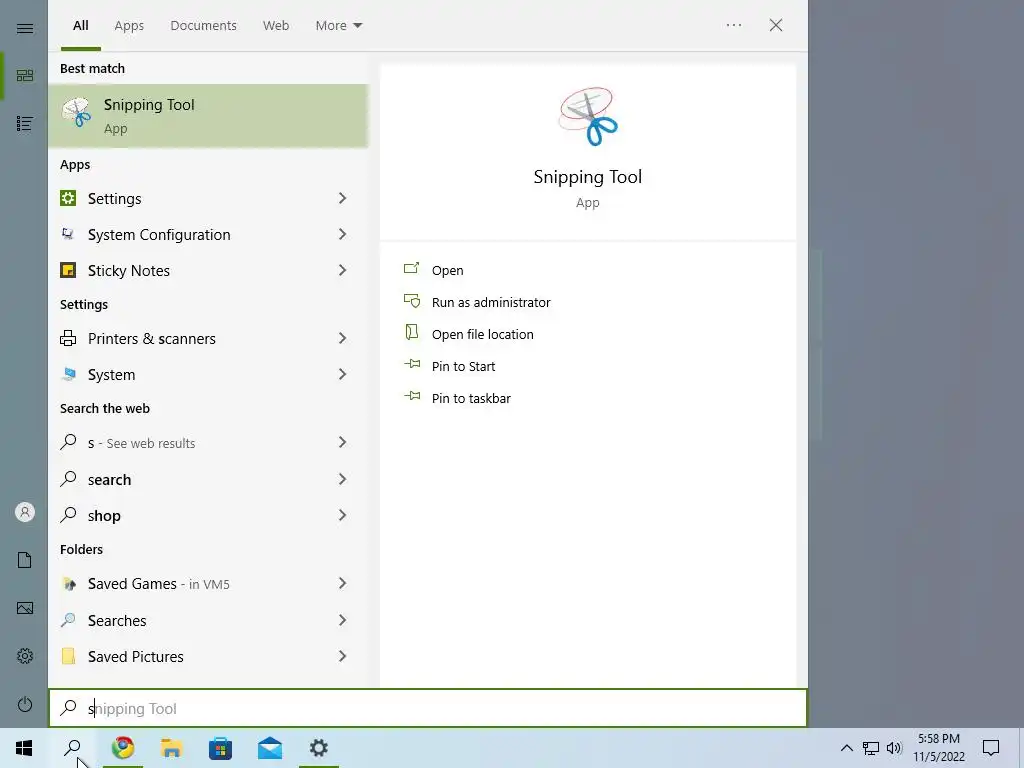Open the three-dot options menu in search
The height and width of the screenshot is (768, 1024).
(x=734, y=25)
